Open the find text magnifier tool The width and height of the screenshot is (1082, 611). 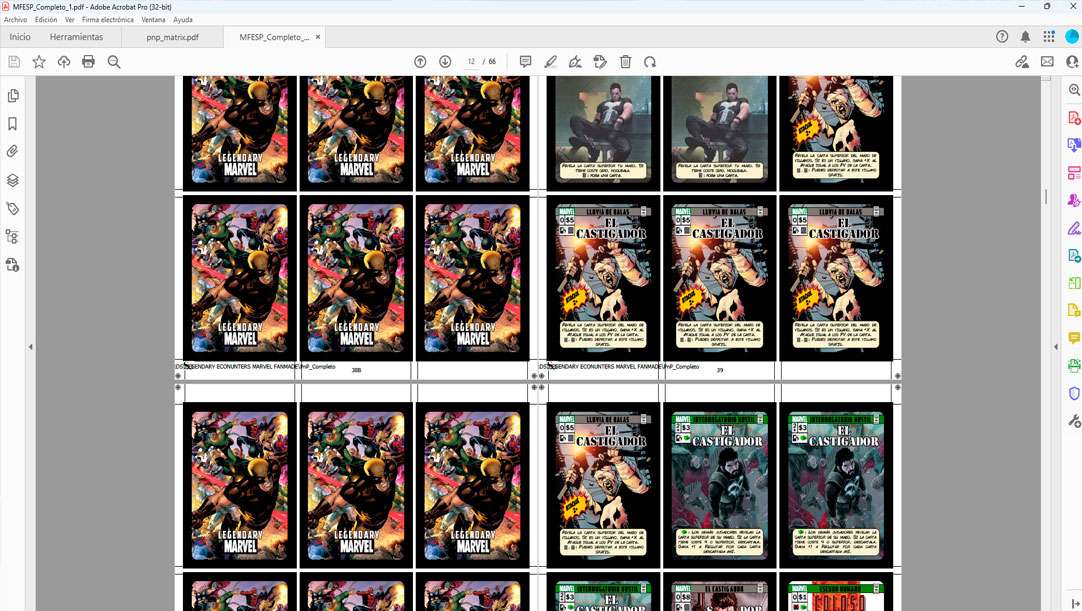pos(114,62)
